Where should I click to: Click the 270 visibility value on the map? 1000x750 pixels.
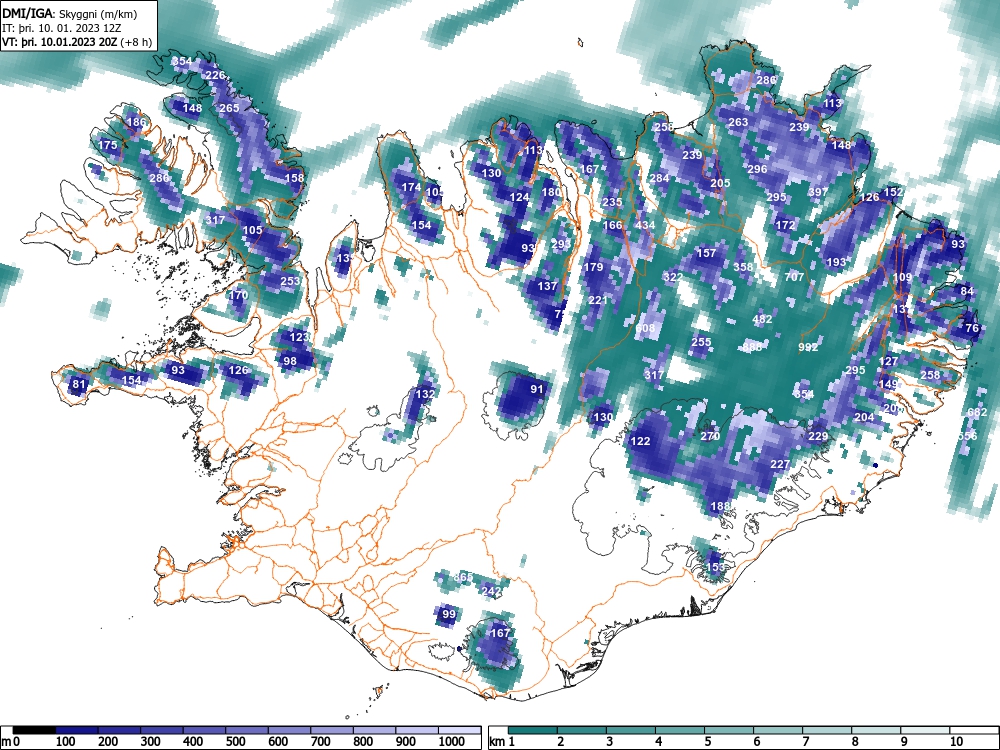pyautogui.click(x=710, y=436)
